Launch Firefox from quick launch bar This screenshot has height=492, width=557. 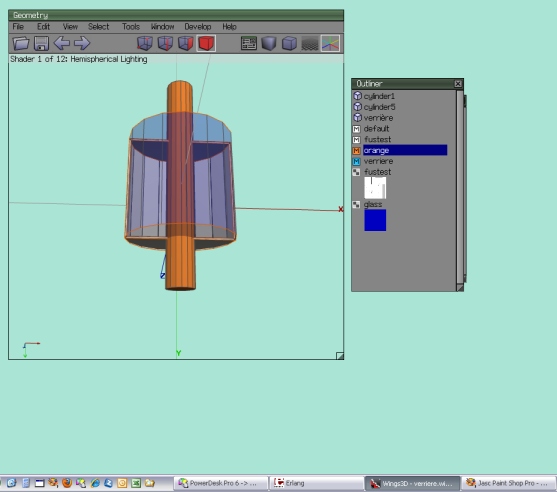(67, 483)
